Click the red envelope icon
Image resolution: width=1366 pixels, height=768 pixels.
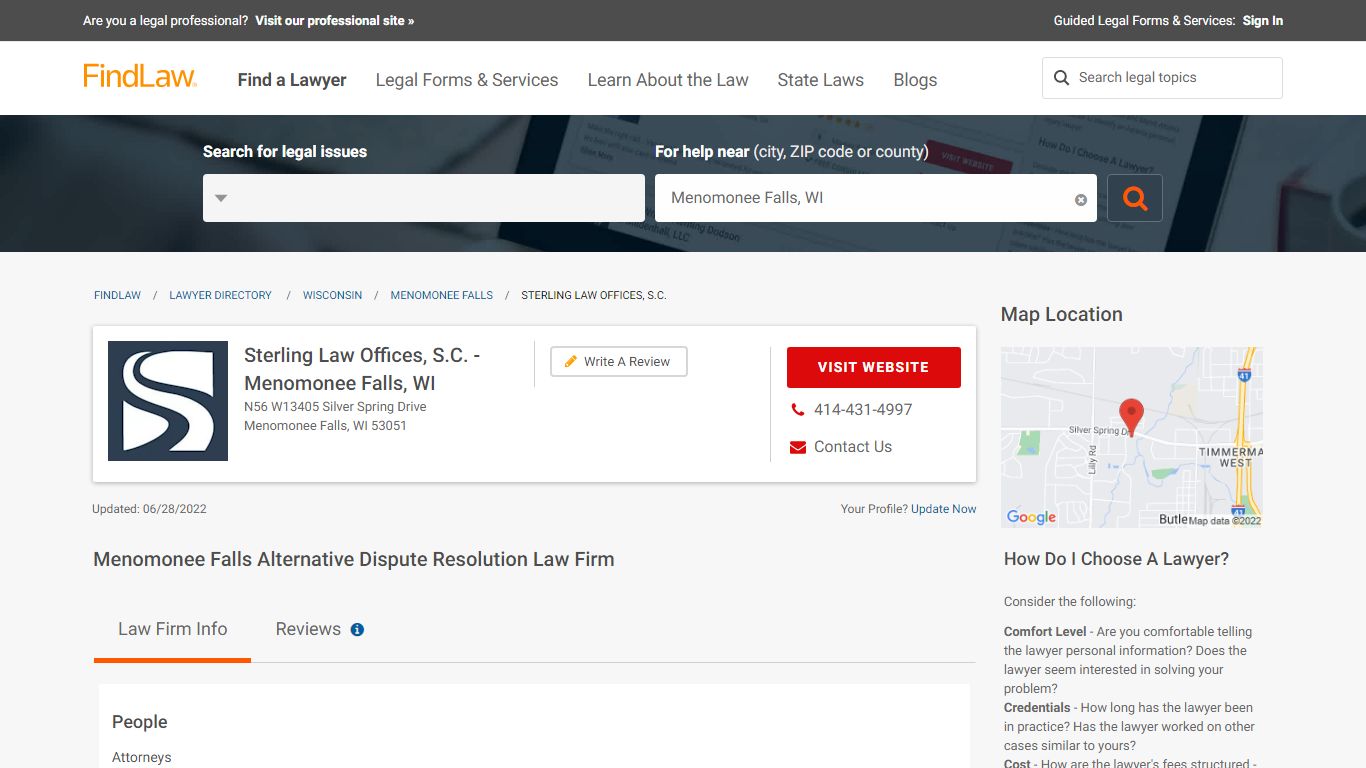pos(798,447)
